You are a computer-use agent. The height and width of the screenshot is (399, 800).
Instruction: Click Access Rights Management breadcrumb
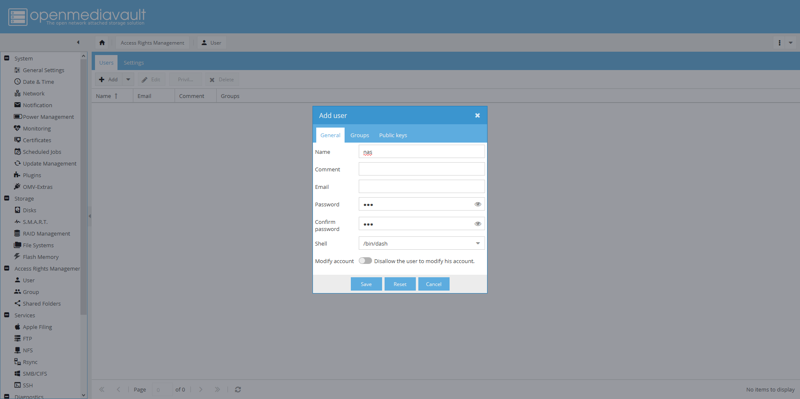[x=153, y=43]
